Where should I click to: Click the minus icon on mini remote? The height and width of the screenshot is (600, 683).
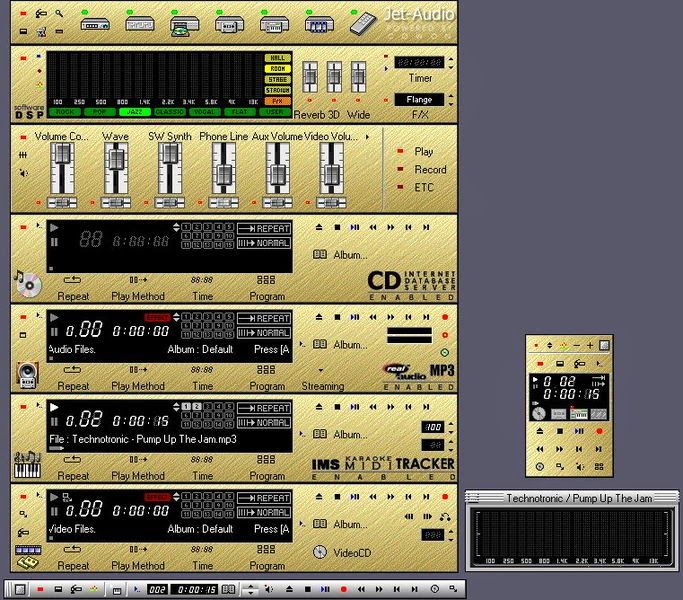577,345
